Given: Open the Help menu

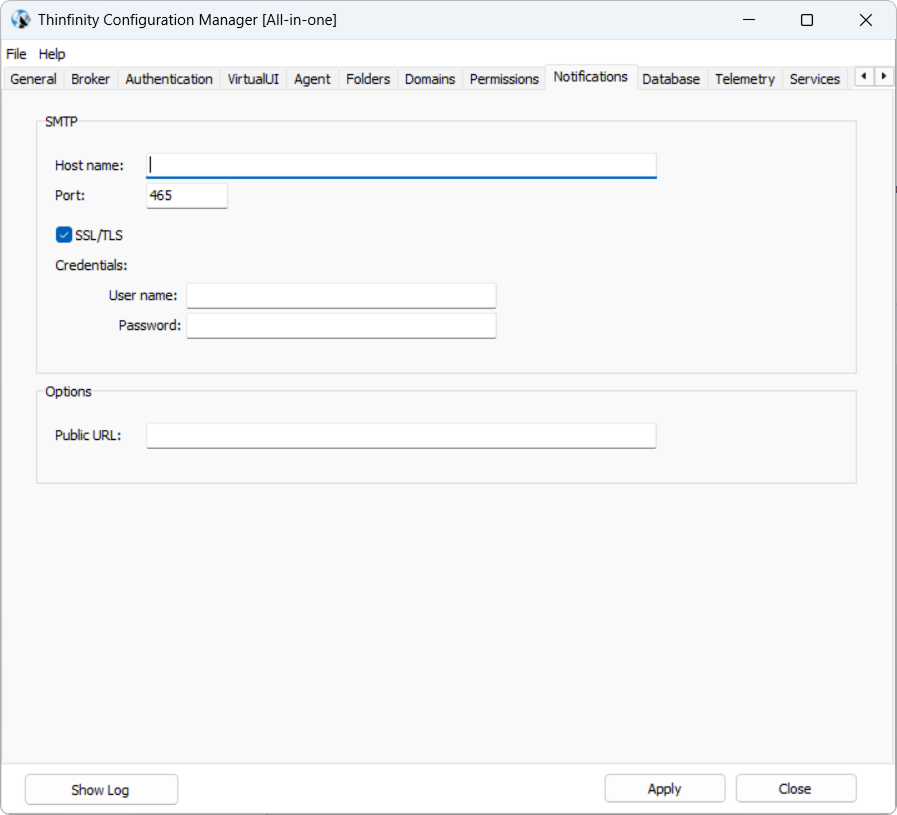Looking at the screenshot, I should [x=52, y=54].
